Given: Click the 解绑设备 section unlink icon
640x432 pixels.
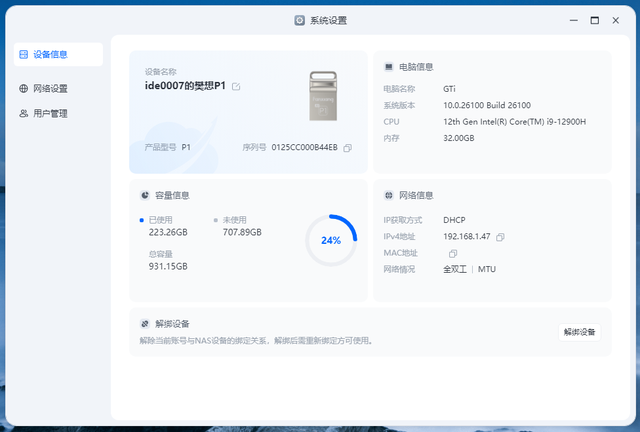Looking at the screenshot, I should [x=145, y=324].
